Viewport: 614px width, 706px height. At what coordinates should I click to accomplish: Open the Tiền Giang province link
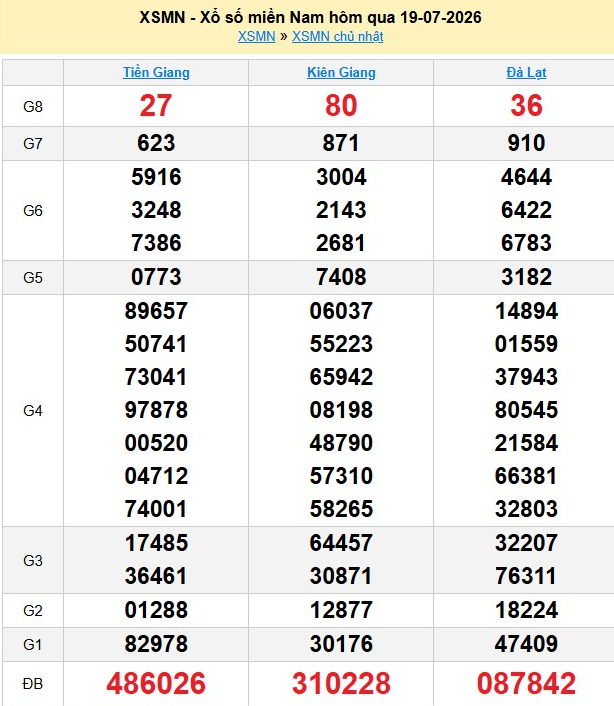(x=156, y=72)
